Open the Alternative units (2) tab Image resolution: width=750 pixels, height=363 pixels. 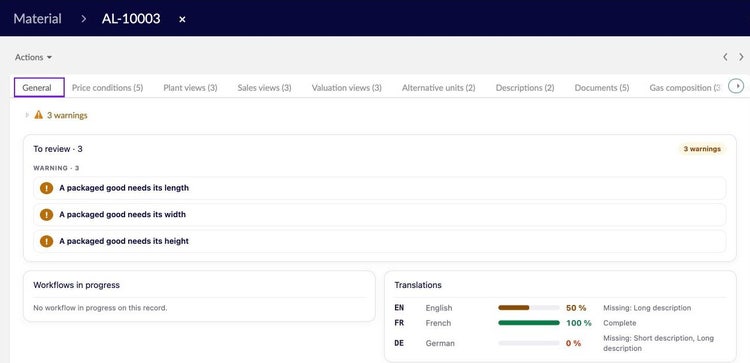pyautogui.click(x=439, y=88)
